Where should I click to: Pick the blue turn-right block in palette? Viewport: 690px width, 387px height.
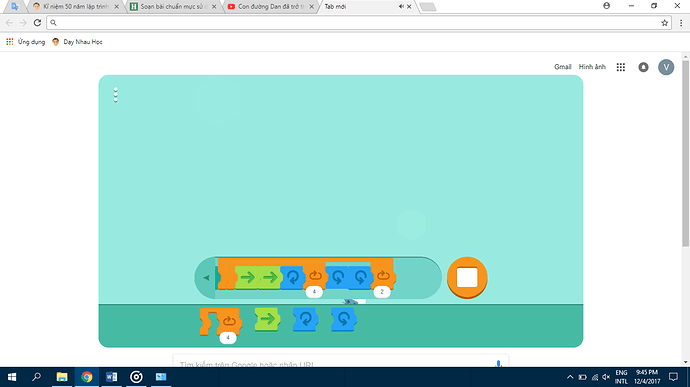pos(305,319)
